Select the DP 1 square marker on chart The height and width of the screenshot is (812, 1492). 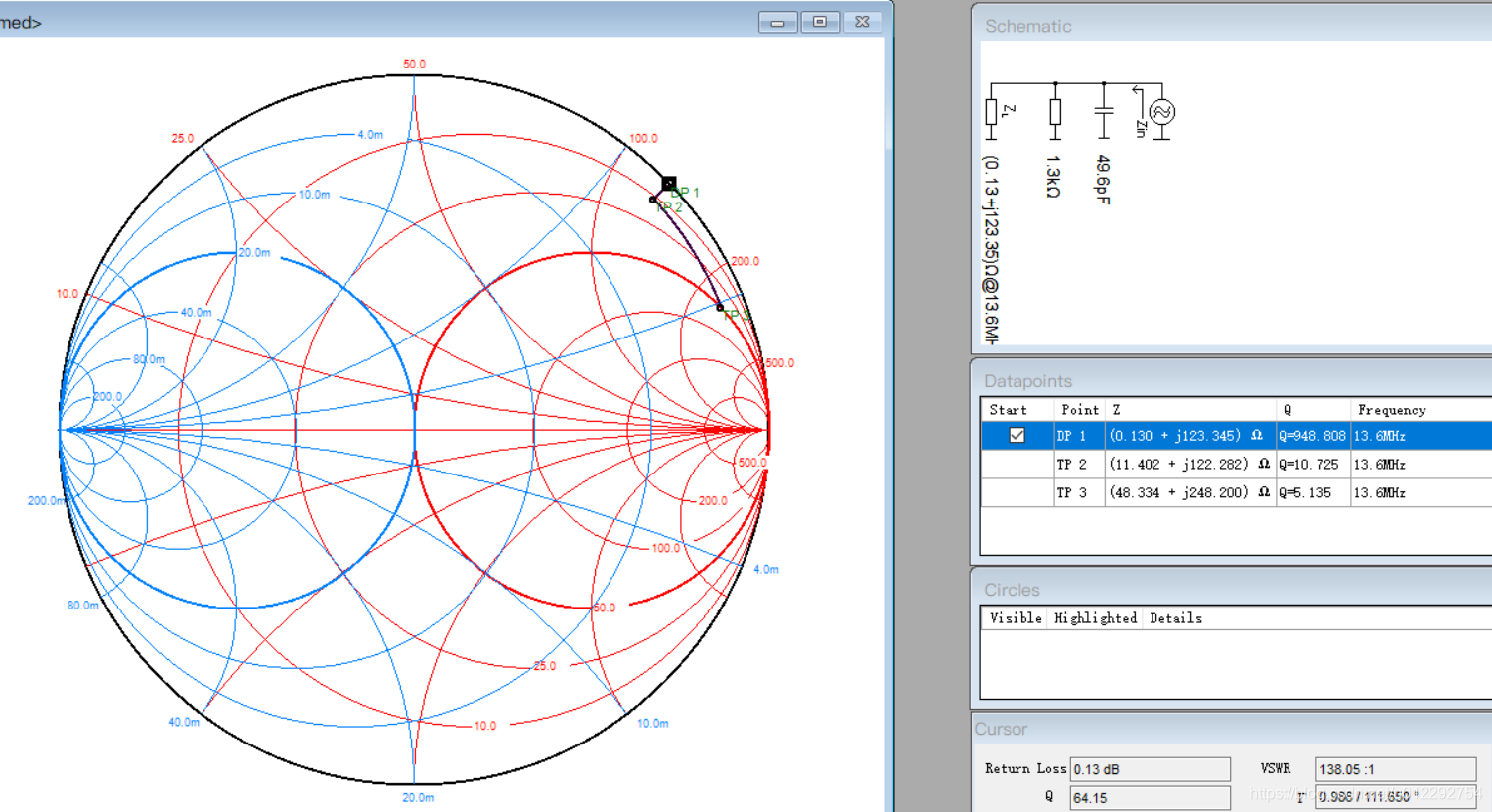[669, 184]
